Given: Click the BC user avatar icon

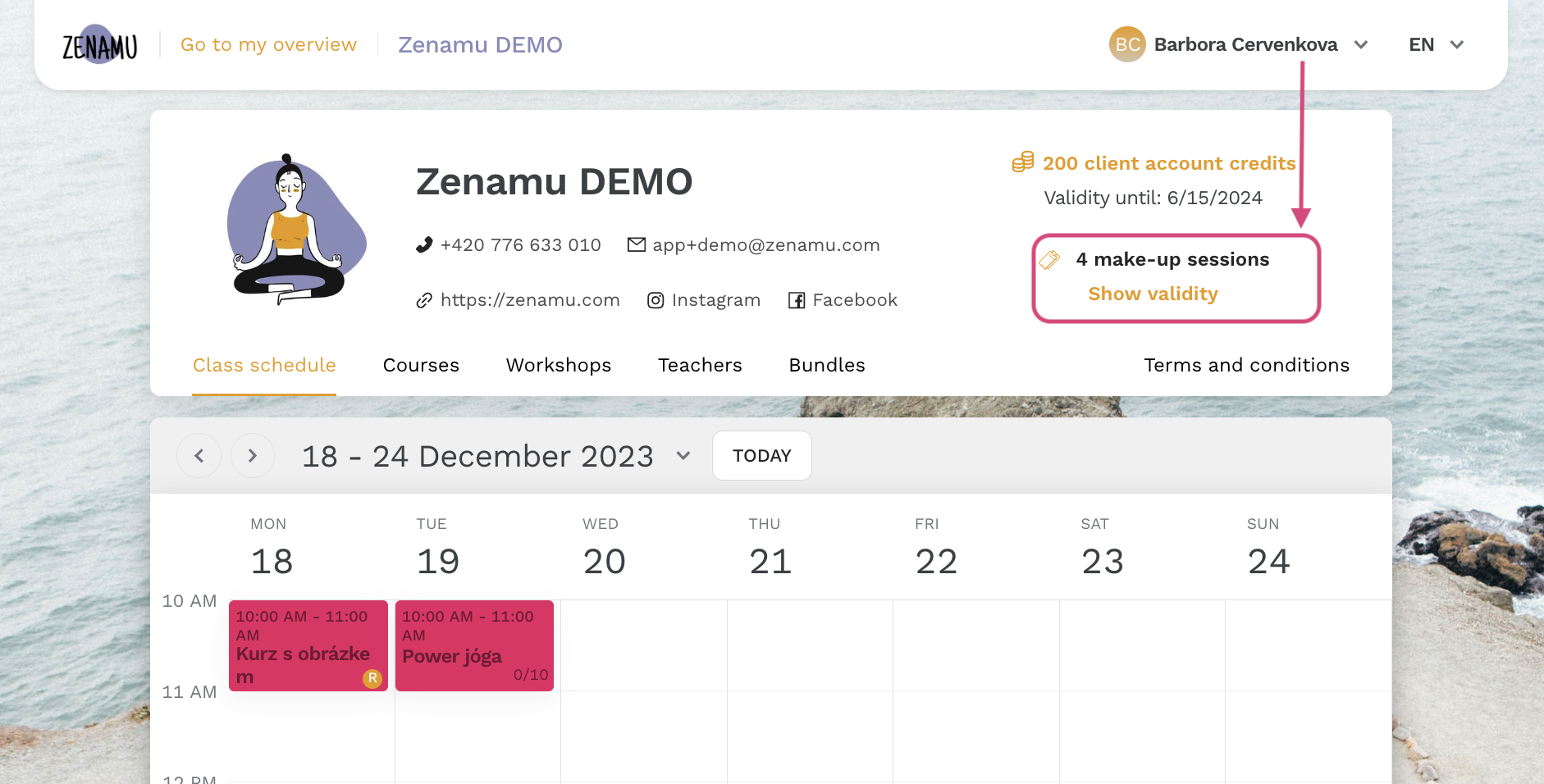Looking at the screenshot, I should click(x=1127, y=44).
